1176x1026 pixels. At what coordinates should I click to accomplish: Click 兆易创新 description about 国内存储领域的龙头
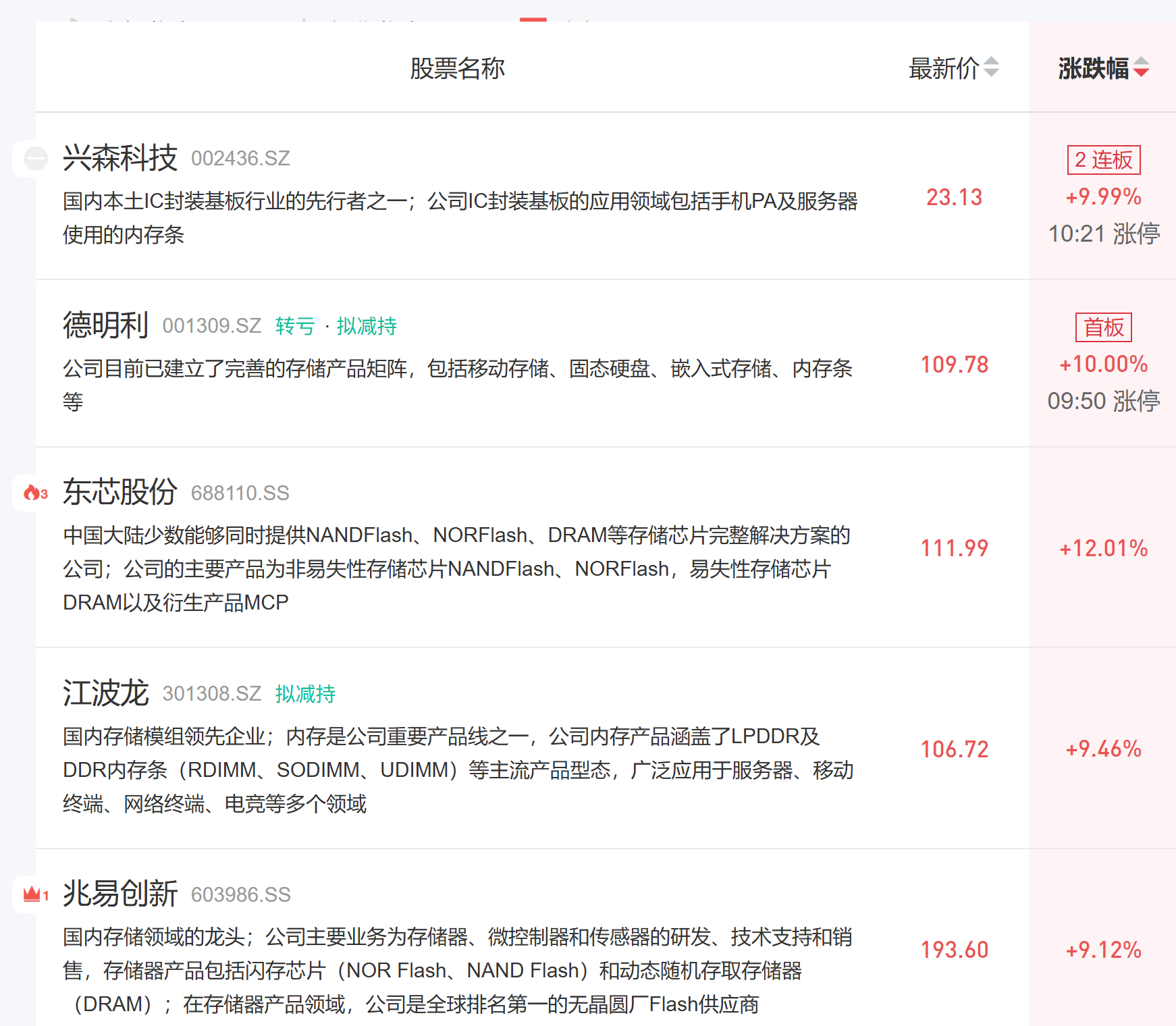pos(458,970)
